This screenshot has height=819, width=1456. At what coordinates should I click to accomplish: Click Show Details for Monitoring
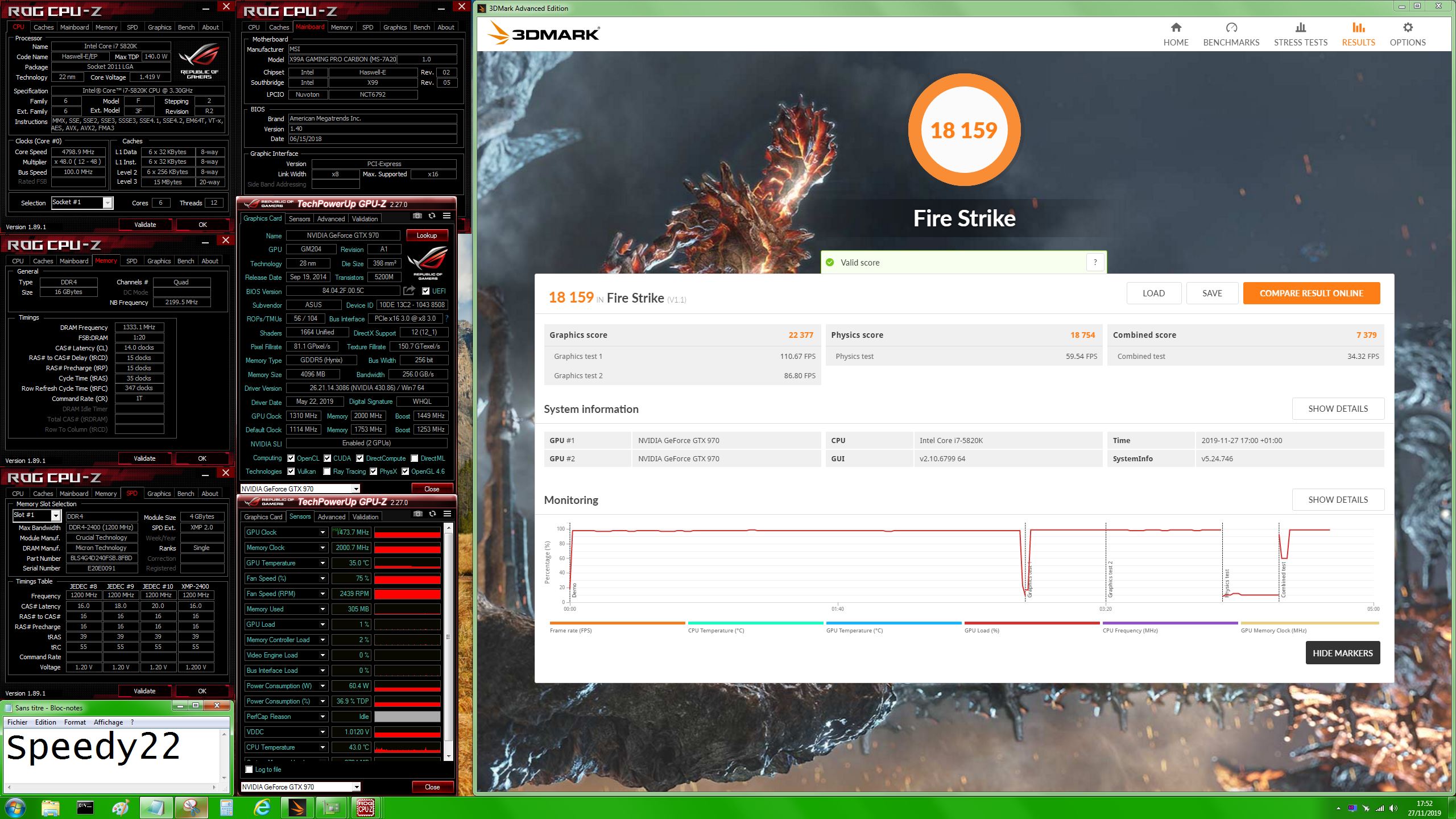pyautogui.click(x=1338, y=500)
